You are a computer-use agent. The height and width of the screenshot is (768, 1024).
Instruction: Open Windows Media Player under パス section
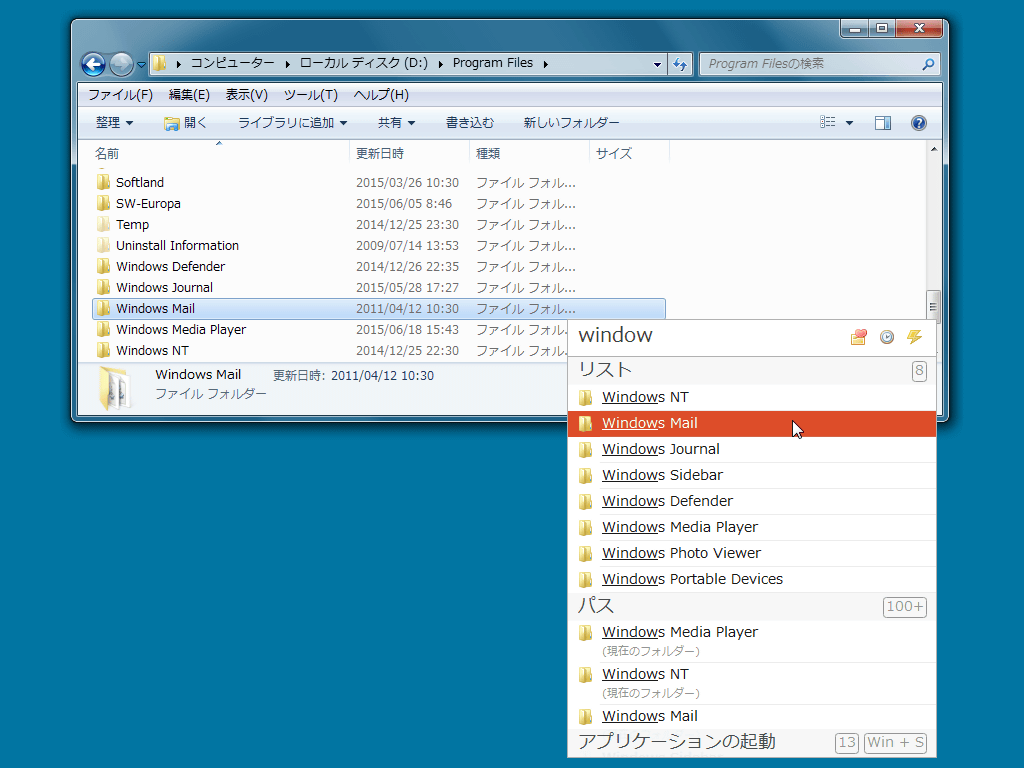point(752,641)
